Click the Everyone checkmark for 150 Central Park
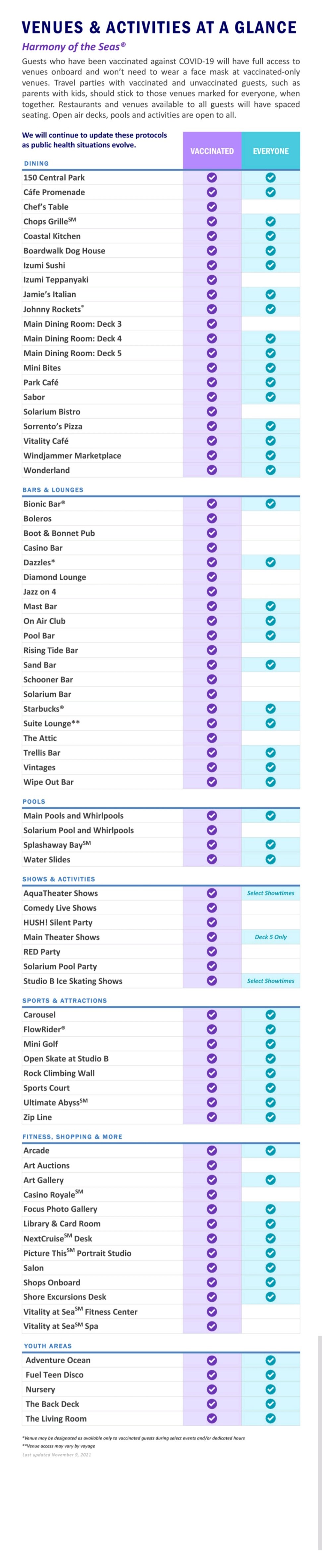Viewport: 322px width, 1568px height. tap(271, 177)
